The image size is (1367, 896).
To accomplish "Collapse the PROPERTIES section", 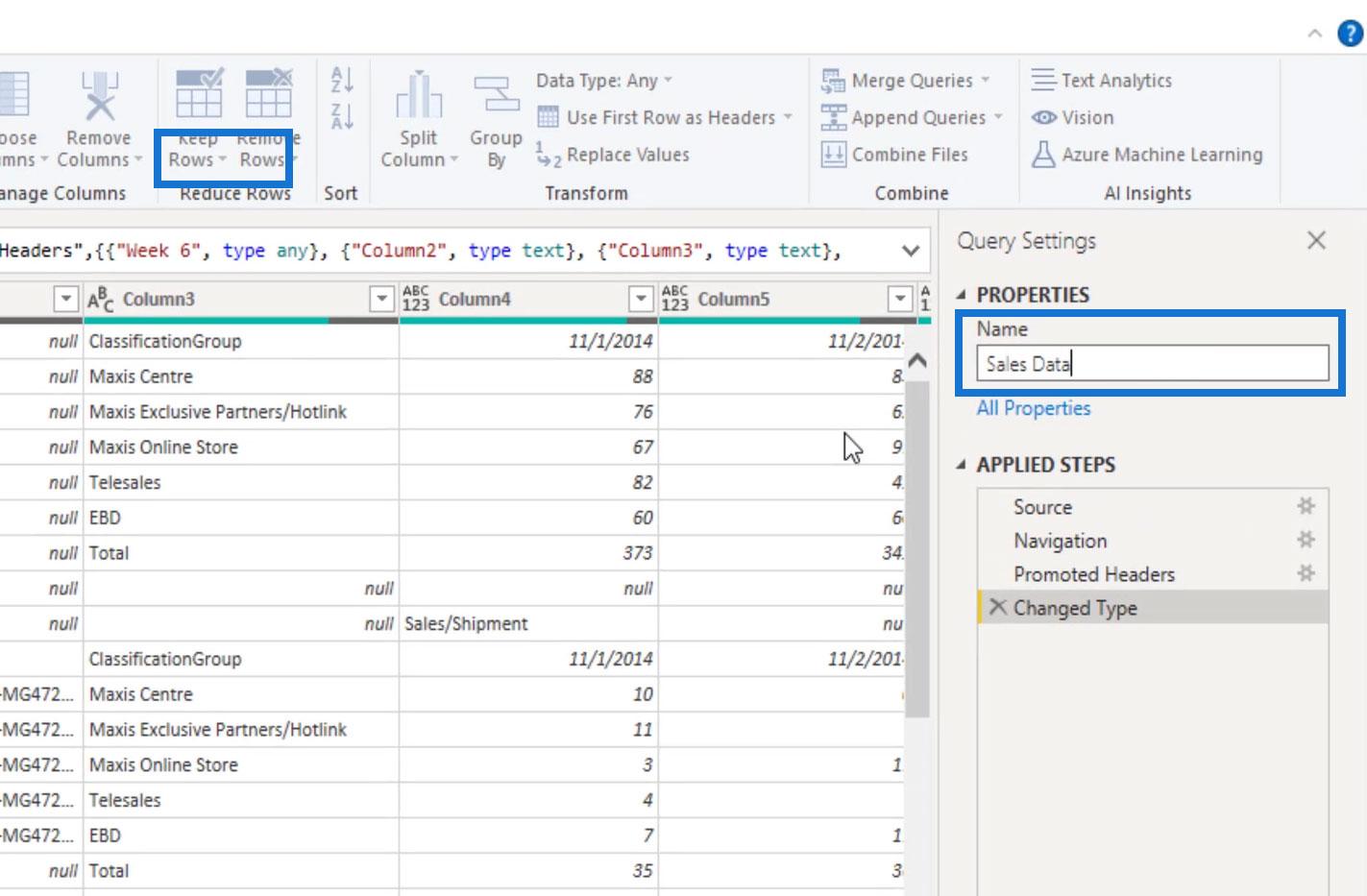I will [x=962, y=295].
